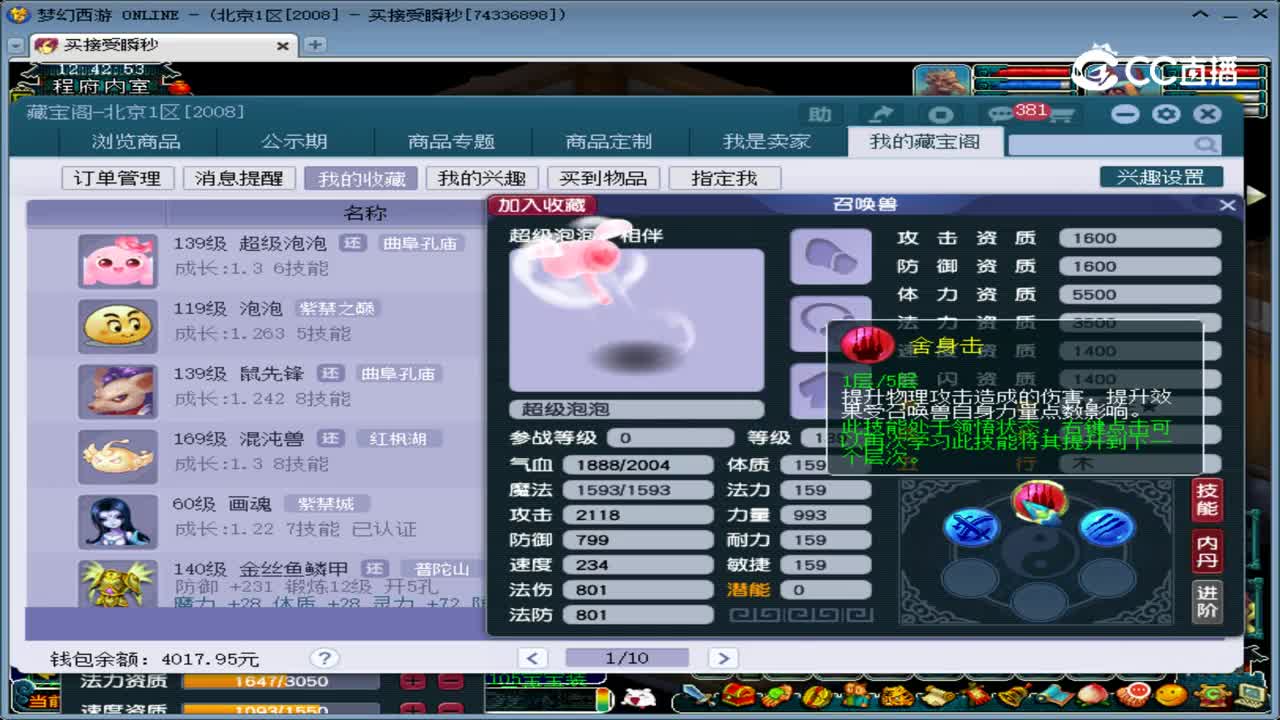This screenshot has height=720, width=1280.
Task: Open the shopping cart icon
Action: click(1060, 114)
